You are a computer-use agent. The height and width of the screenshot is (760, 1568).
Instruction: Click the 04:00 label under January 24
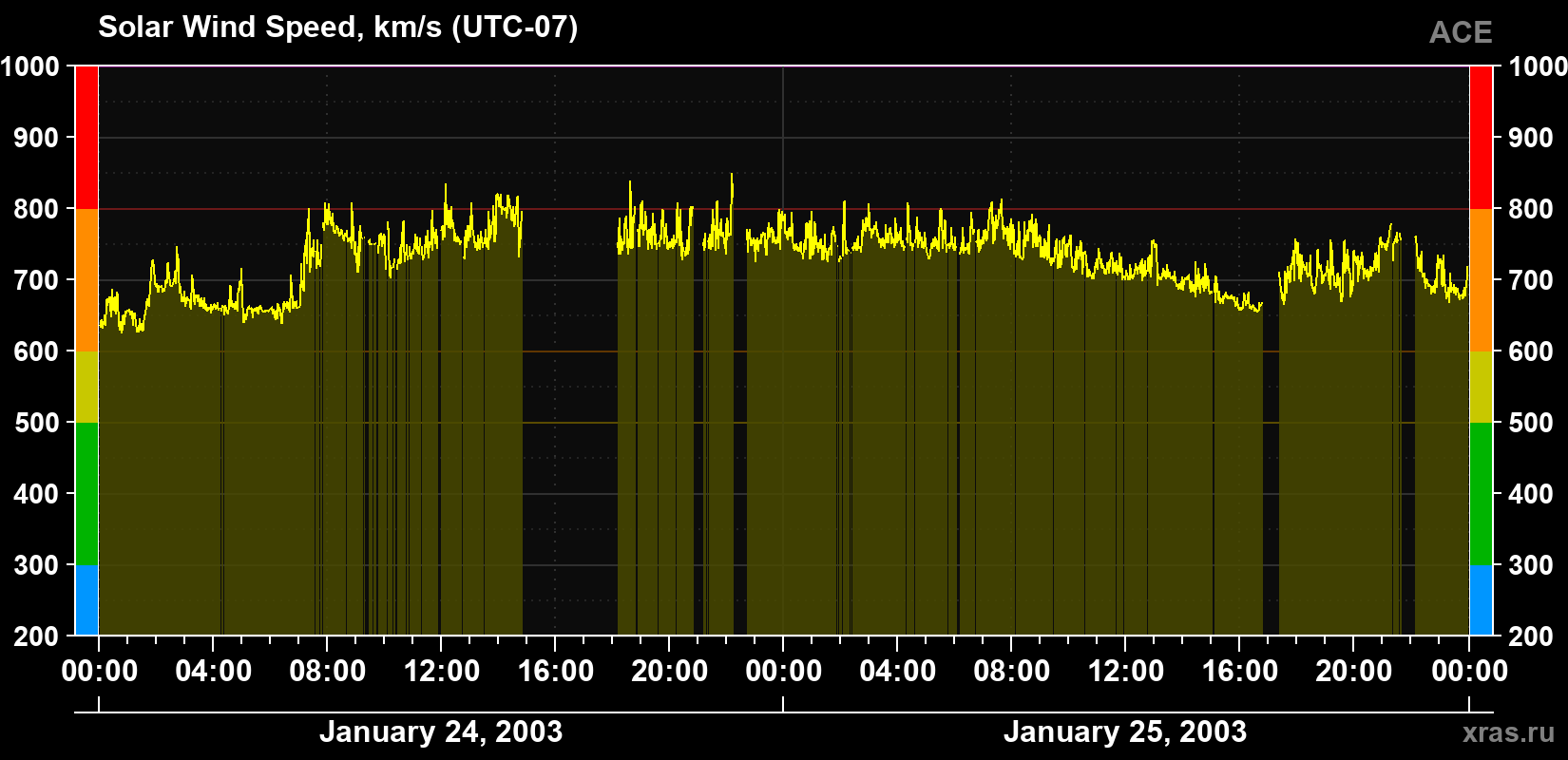pos(214,672)
